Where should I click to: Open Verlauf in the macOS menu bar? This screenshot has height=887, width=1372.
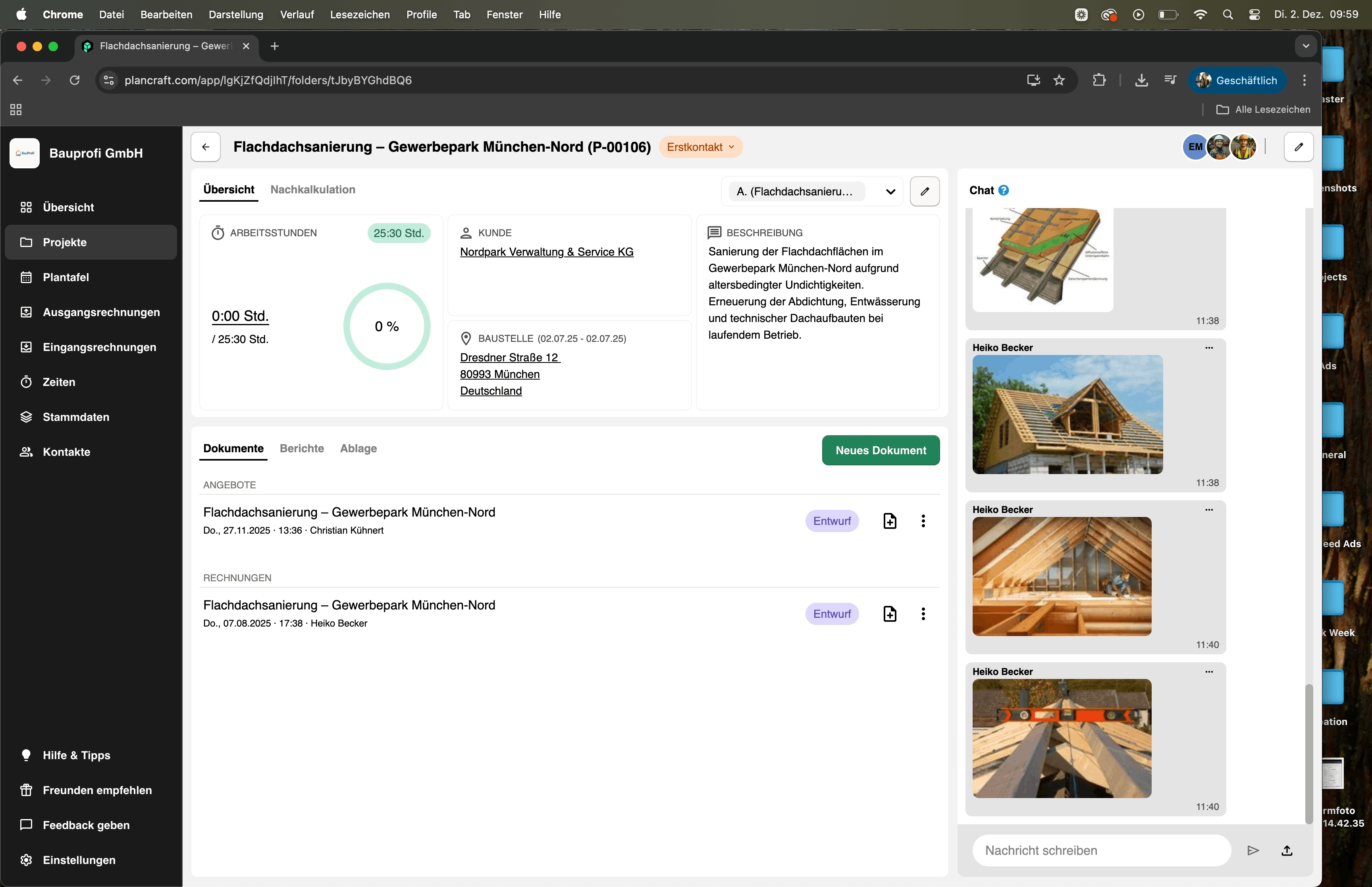point(297,14)
